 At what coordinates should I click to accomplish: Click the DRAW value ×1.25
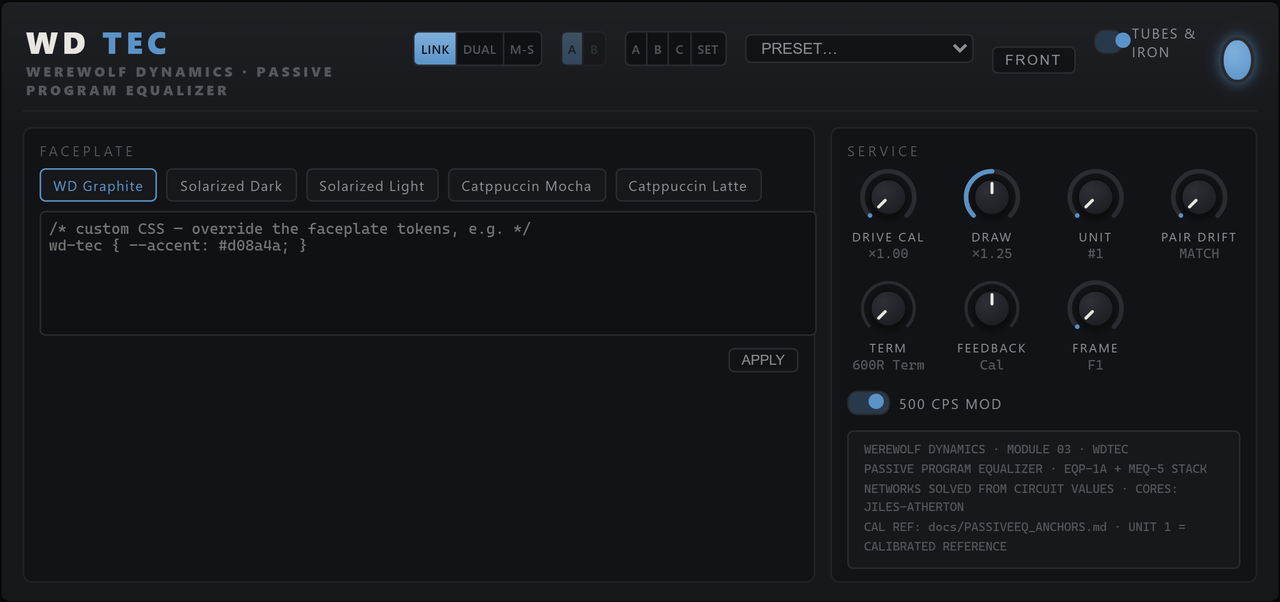click(x=992, y=254)
